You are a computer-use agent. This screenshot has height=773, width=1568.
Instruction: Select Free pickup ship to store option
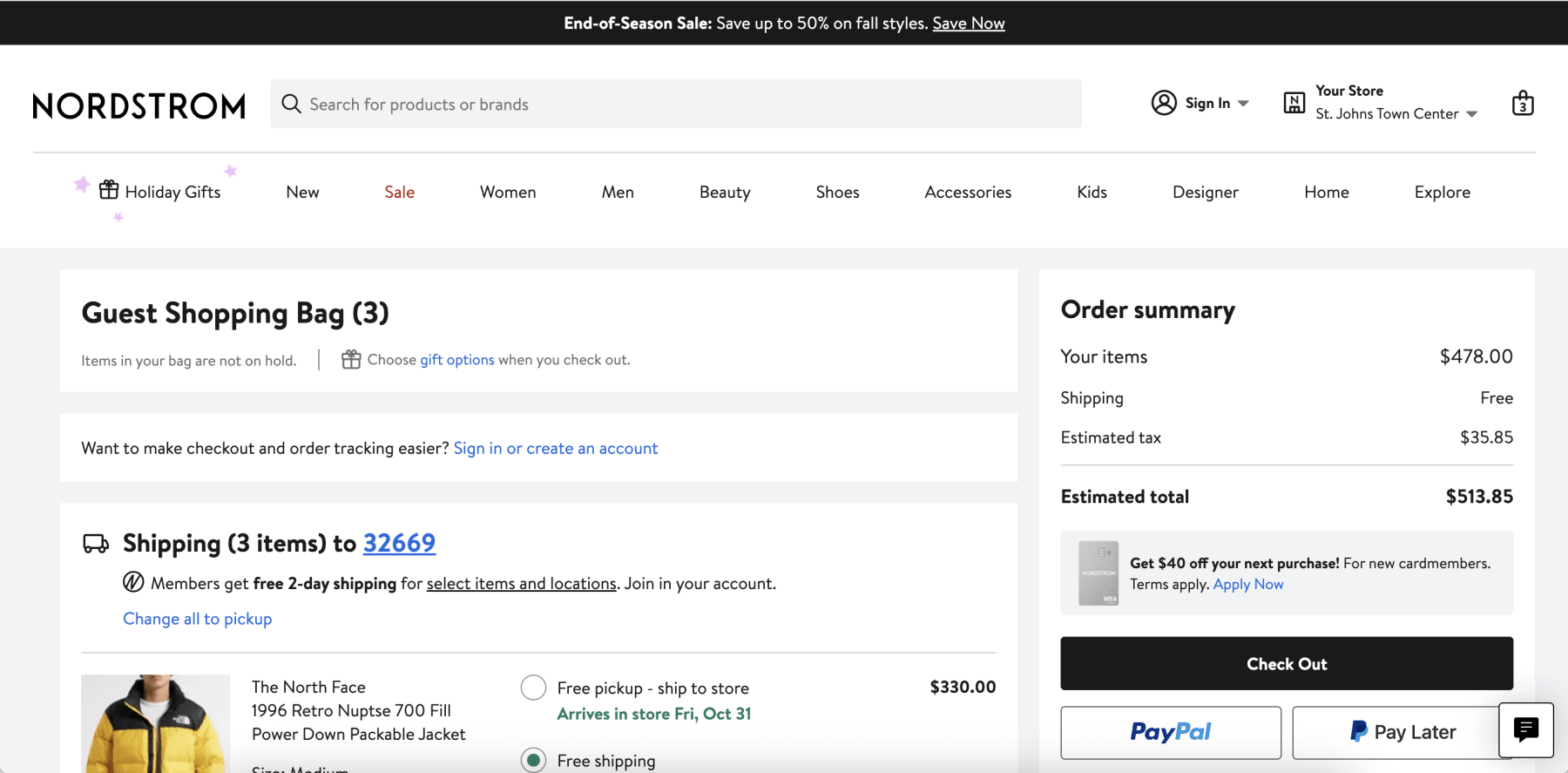tap(533, 688)
